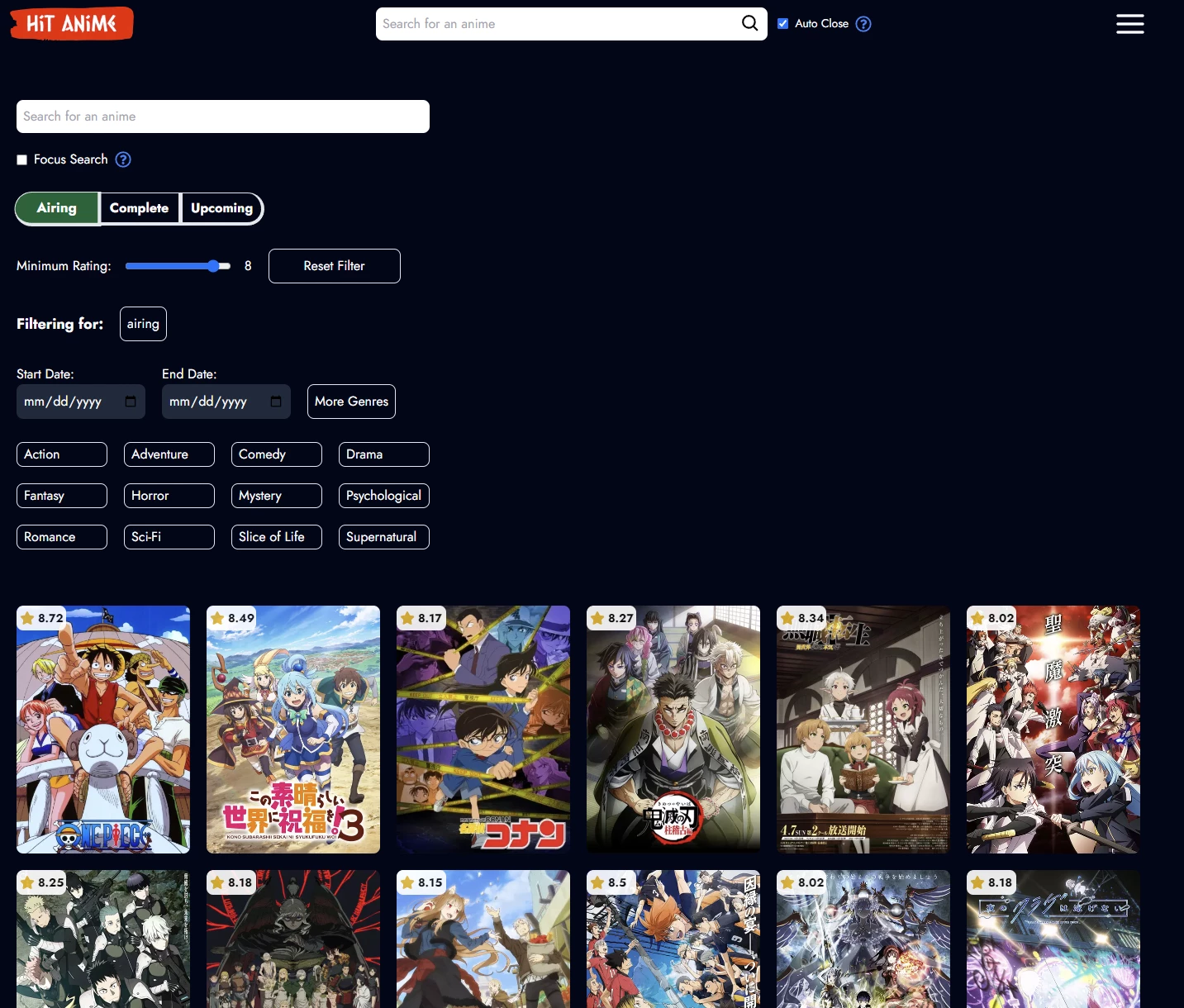Open the purple jellyfish poster rated 8.18
The width and height of the screenshot is (1184, 1008).
[1053, 939]
